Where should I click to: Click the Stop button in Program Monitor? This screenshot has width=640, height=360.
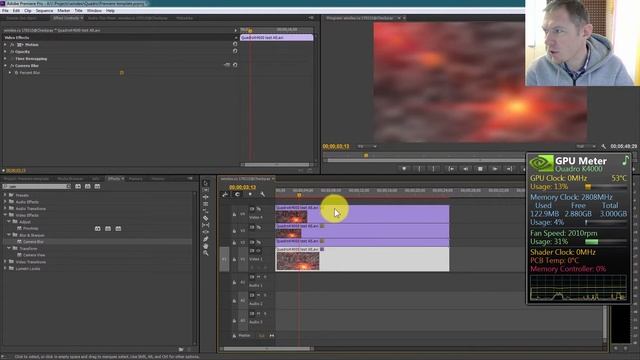click(x=480, y=169)
